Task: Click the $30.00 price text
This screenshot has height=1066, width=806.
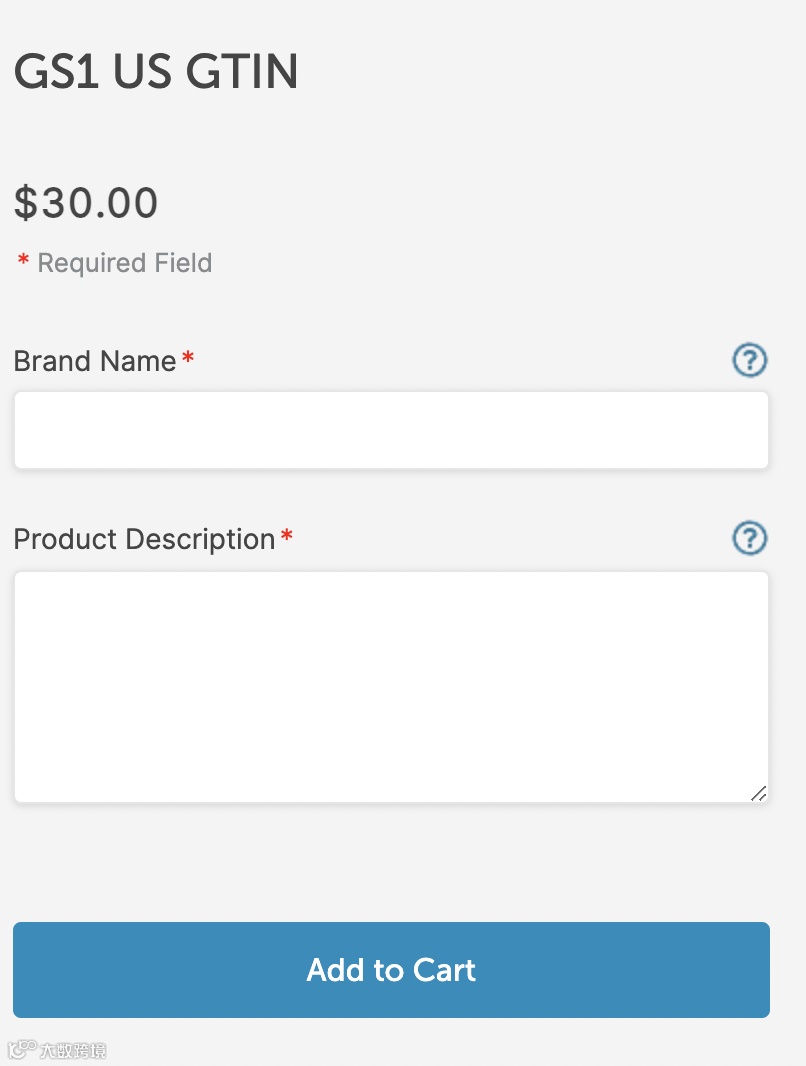Action: click(x=86, y=204)
